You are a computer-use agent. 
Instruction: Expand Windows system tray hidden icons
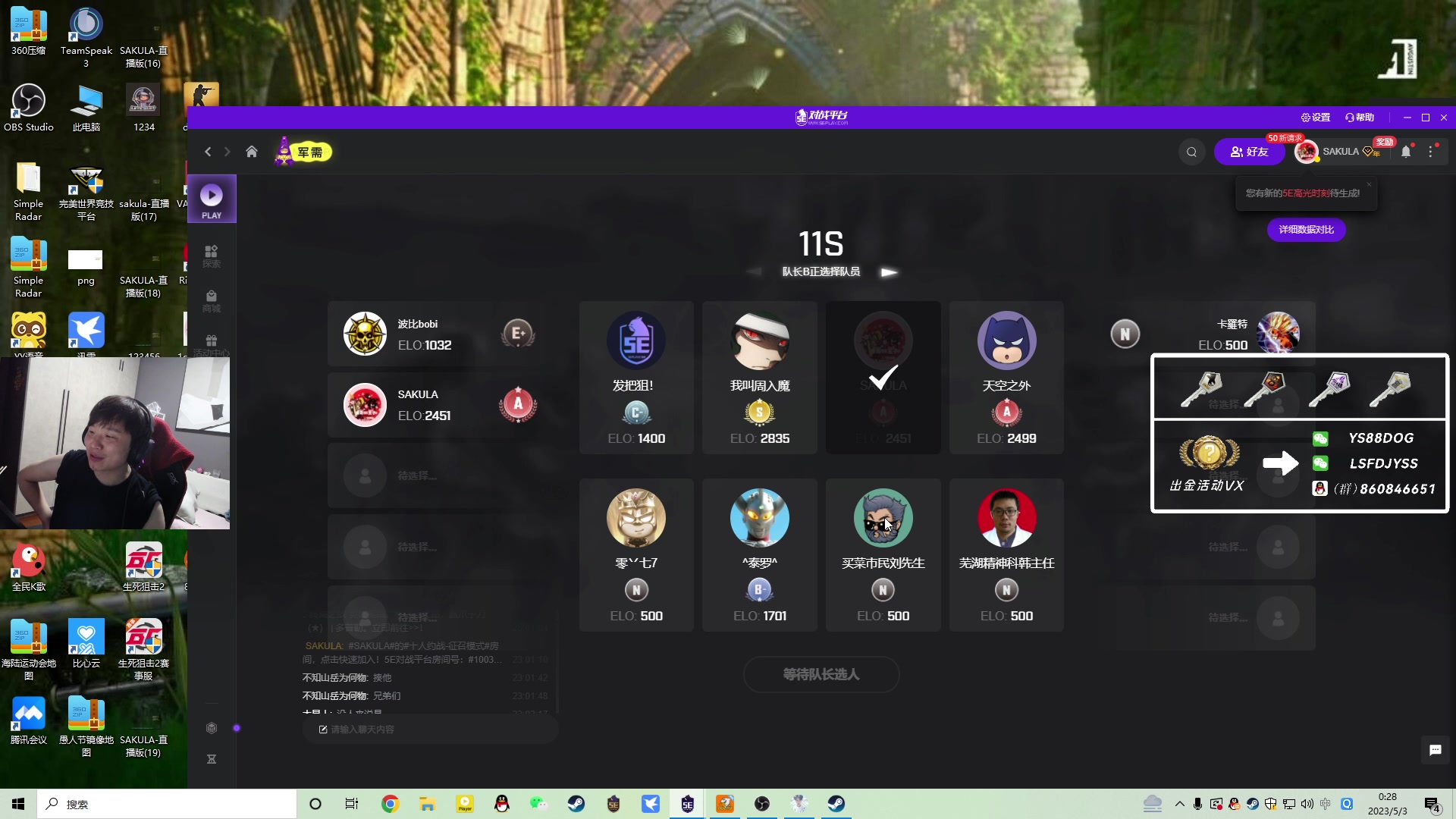[x=1179, y=804]
